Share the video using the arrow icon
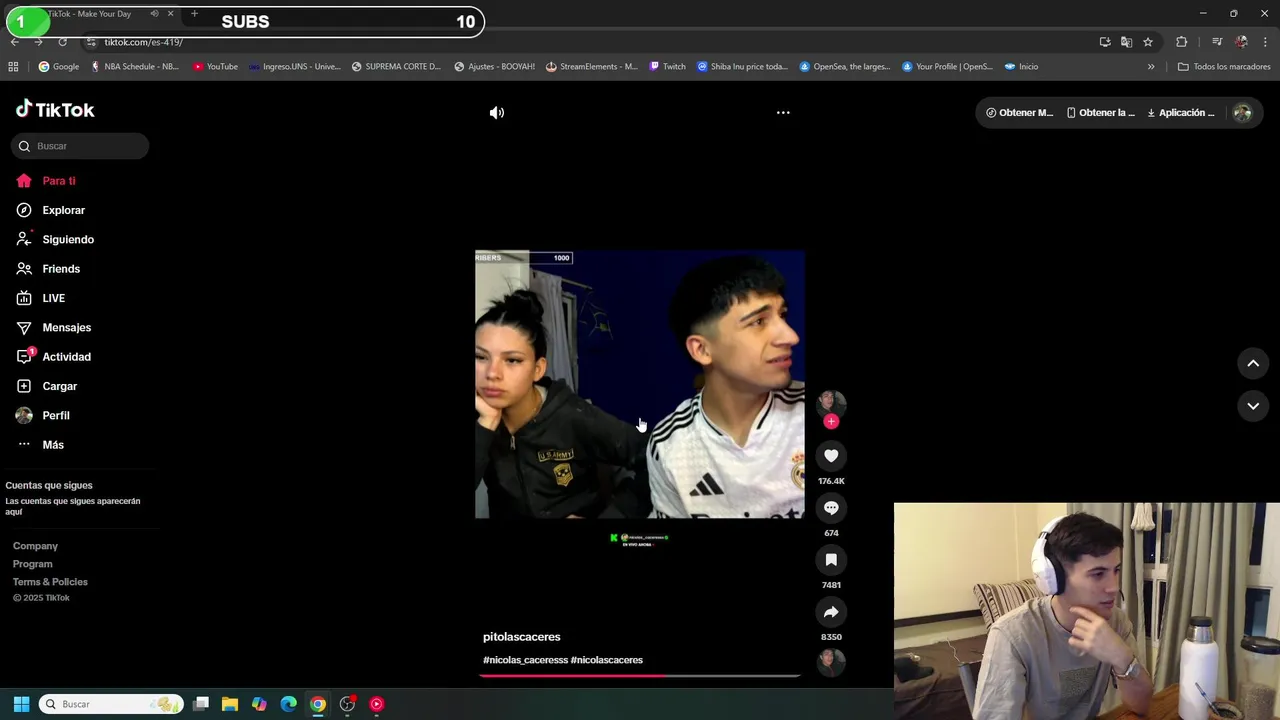 click(831, 612)
